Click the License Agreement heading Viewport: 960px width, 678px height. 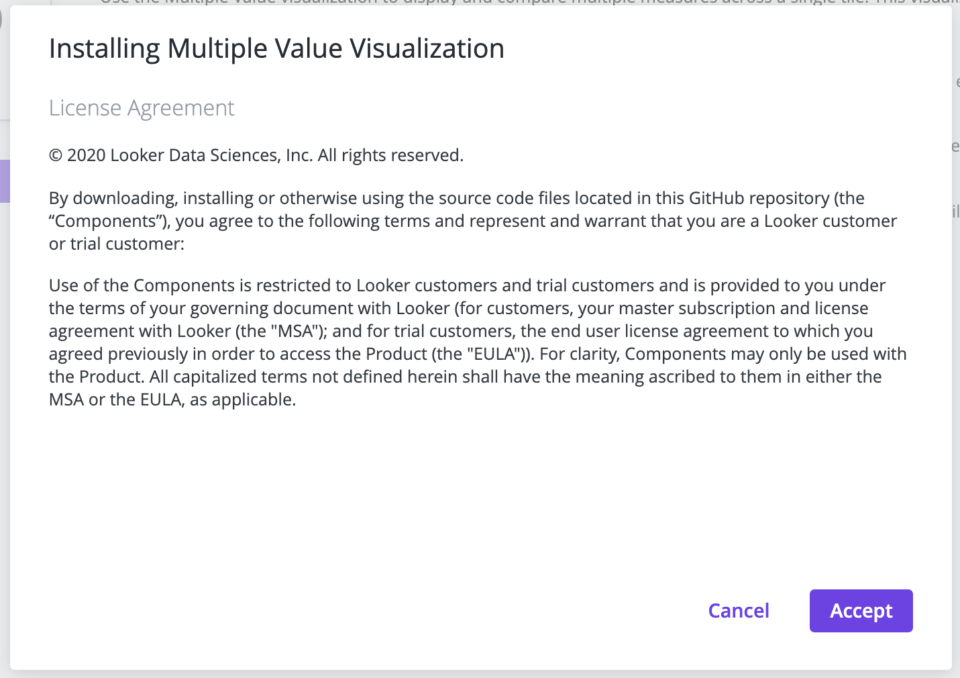coord(141,107)
